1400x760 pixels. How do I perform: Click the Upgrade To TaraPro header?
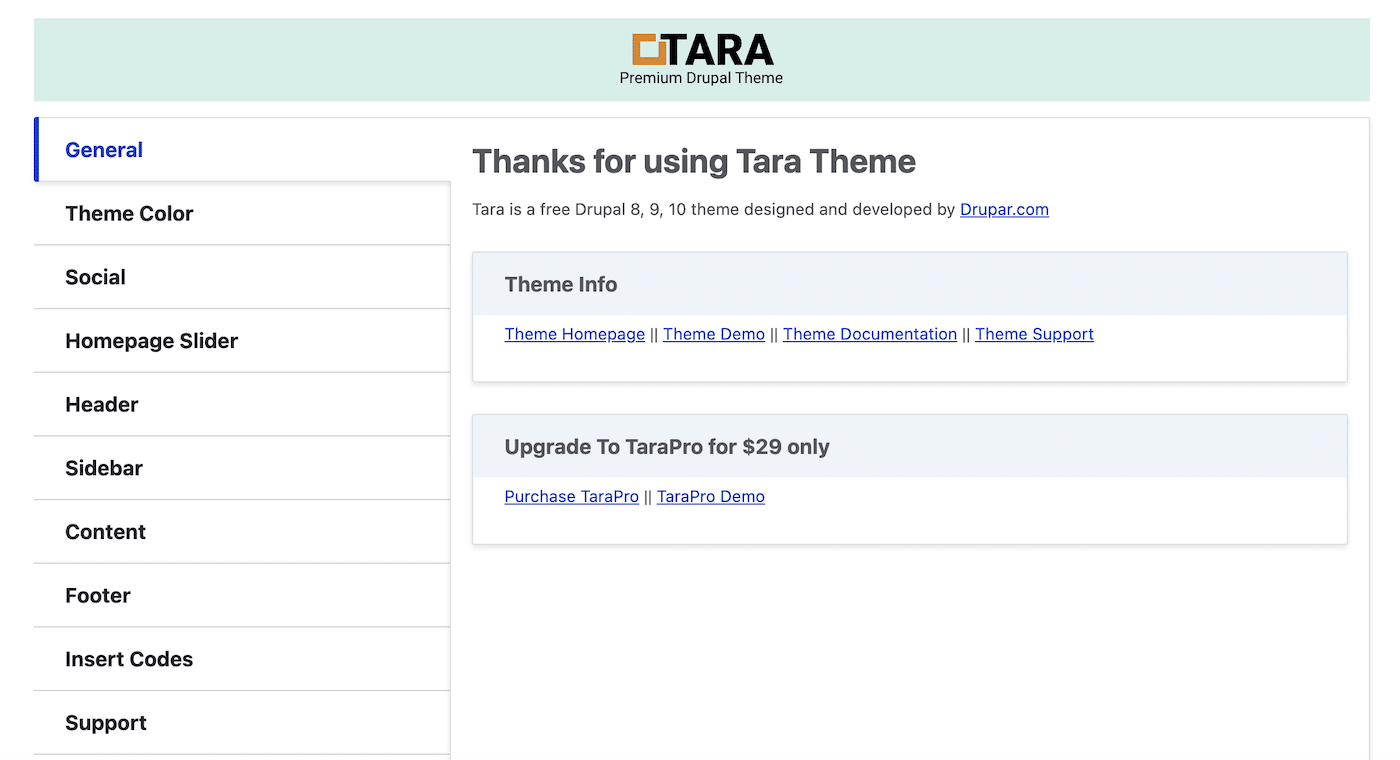(x=666, y=447)
